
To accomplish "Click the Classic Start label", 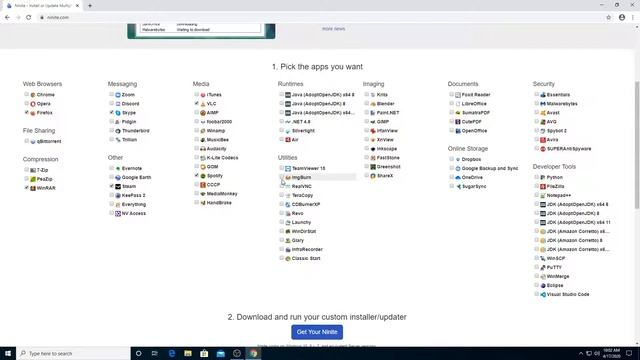I will point(306,258).
